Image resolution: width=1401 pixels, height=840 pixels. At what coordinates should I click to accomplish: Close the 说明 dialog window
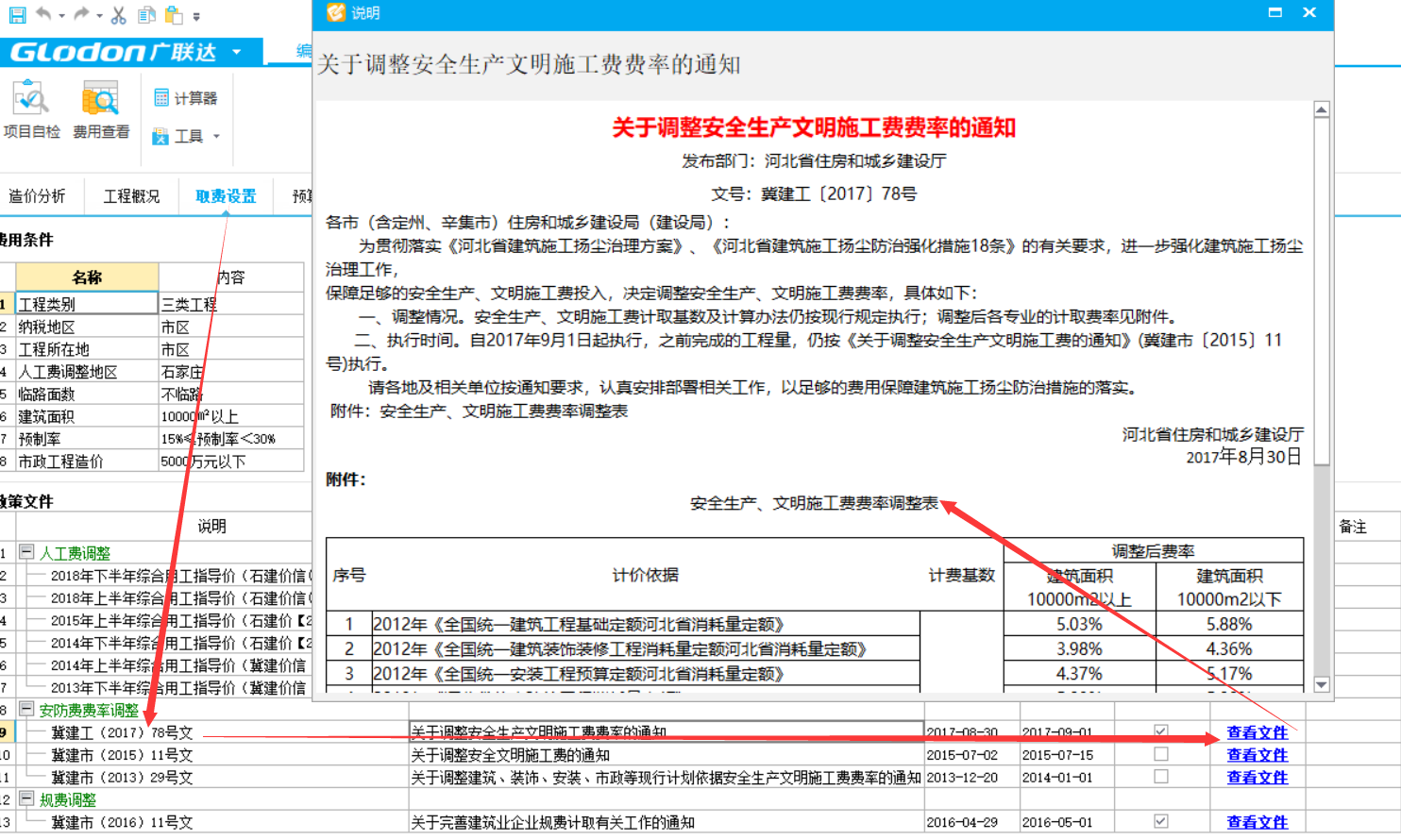[1309, 12]
